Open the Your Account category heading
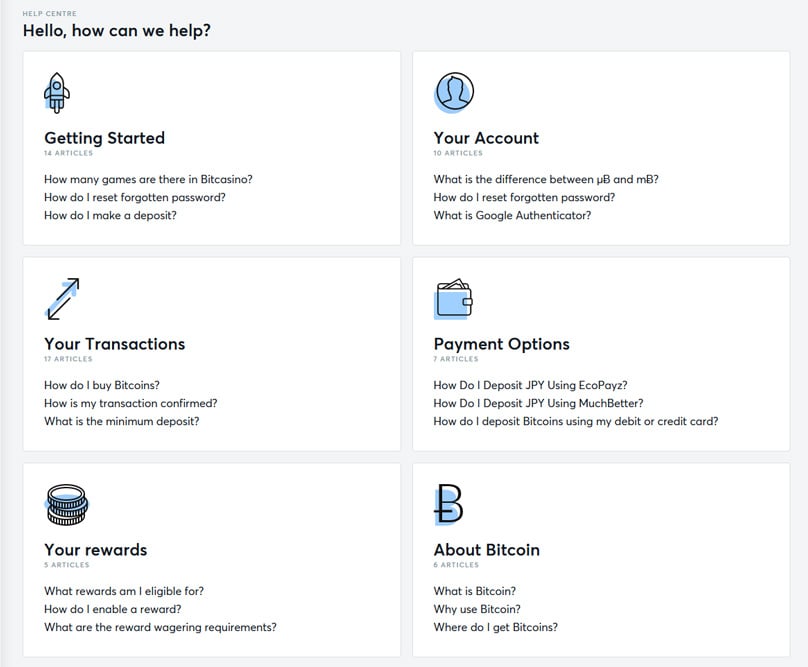This screenshot has height=667, width=808. 486,138
